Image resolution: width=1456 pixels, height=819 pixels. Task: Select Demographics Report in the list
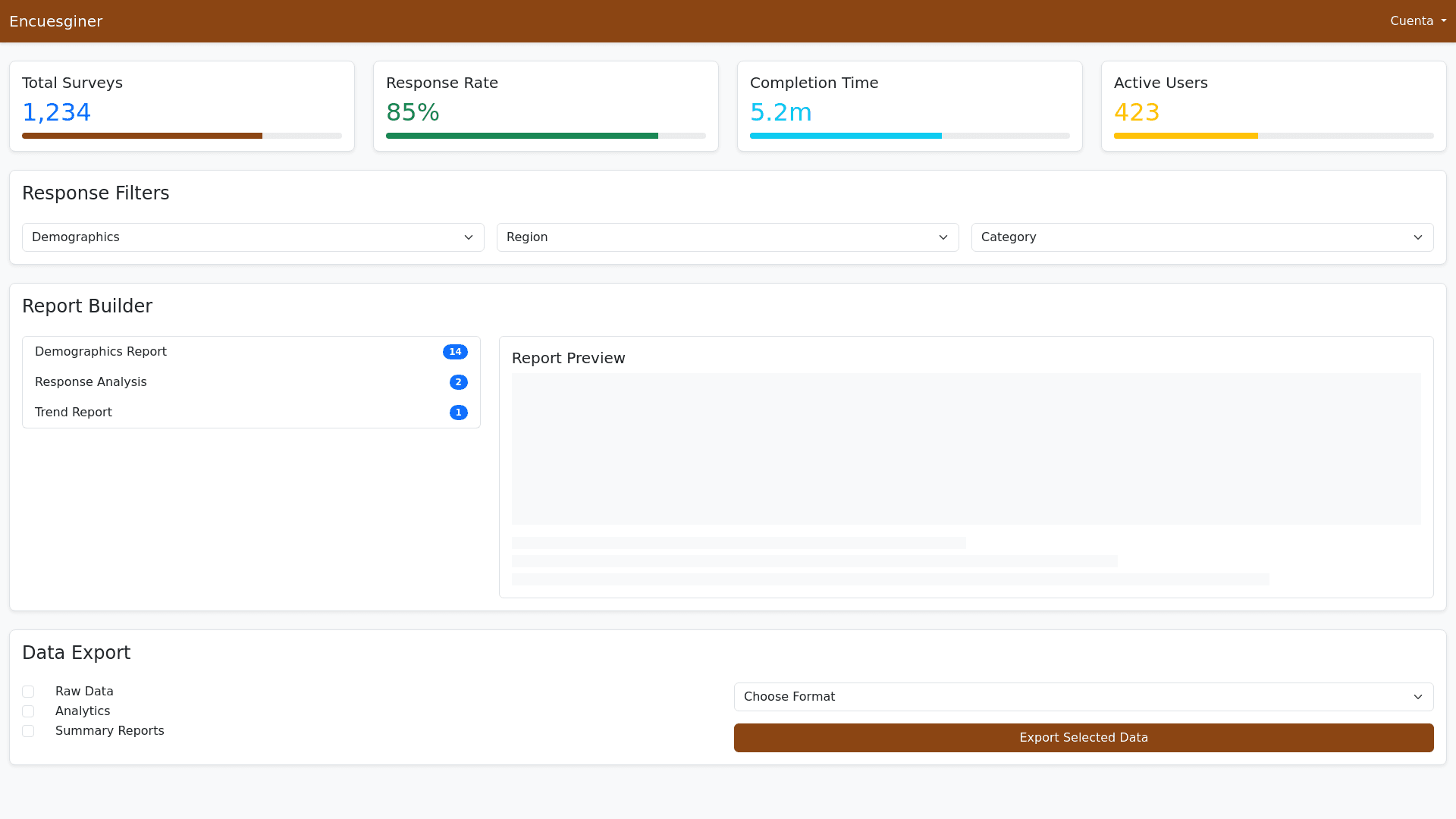[x=101, y=352]
